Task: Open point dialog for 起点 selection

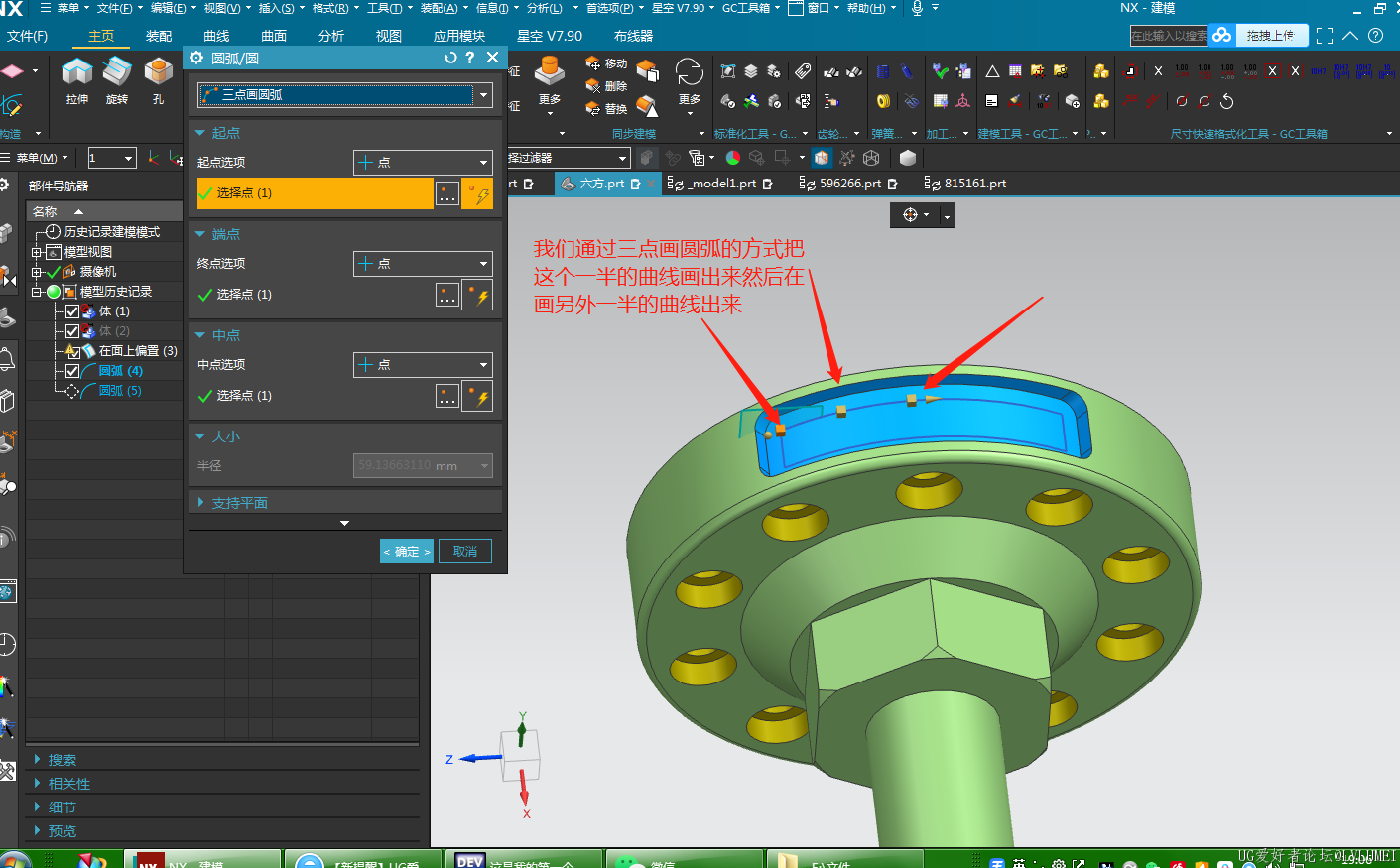Action: pyautogui.click(x=447, y=193)
